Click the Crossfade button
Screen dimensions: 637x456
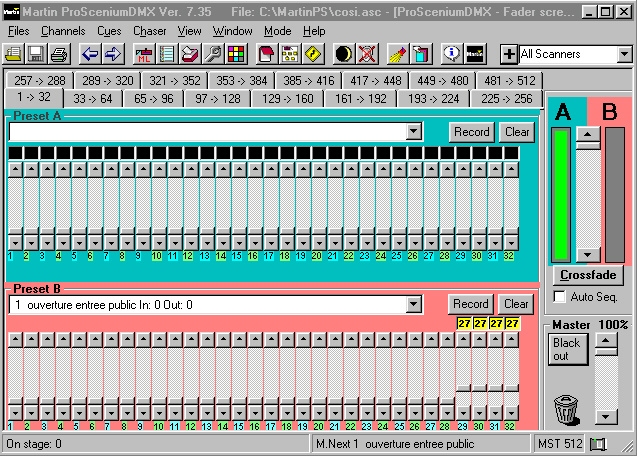(x=588, y=275)
